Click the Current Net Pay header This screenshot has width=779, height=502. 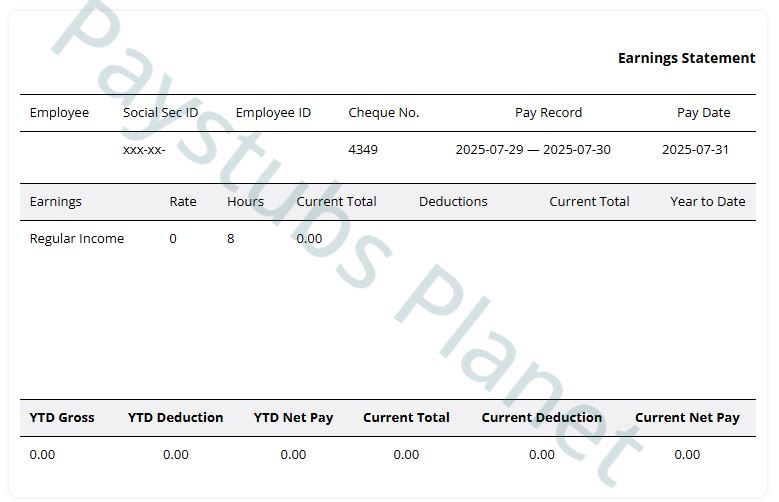coord(687,418)
